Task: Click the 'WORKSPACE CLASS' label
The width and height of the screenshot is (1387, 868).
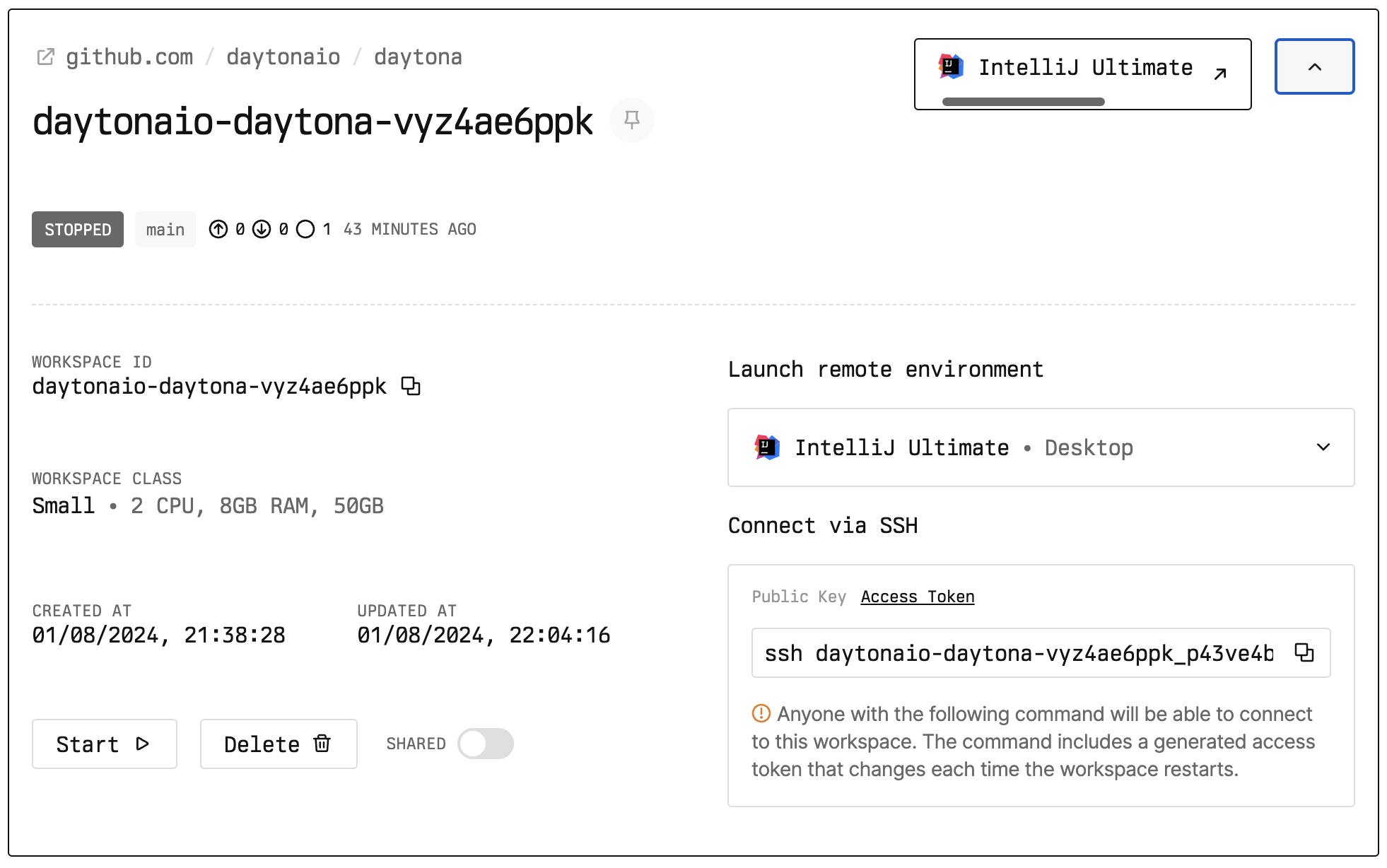Action: pyautogui.click(x=107, y=479)
